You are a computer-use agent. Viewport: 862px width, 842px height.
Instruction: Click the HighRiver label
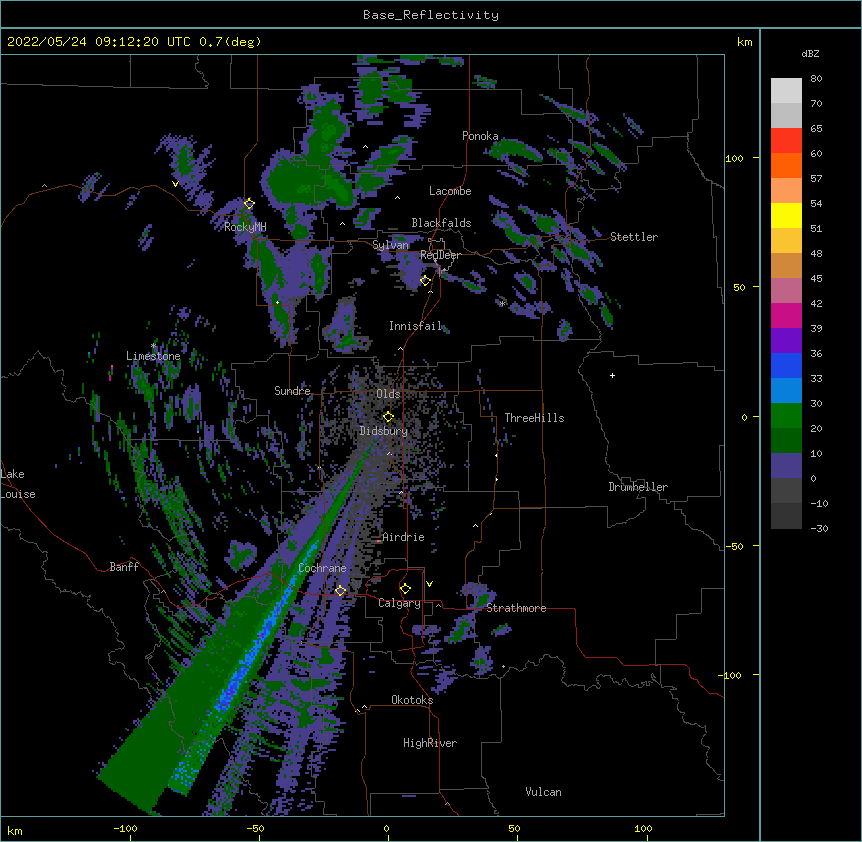click(430, 743)
